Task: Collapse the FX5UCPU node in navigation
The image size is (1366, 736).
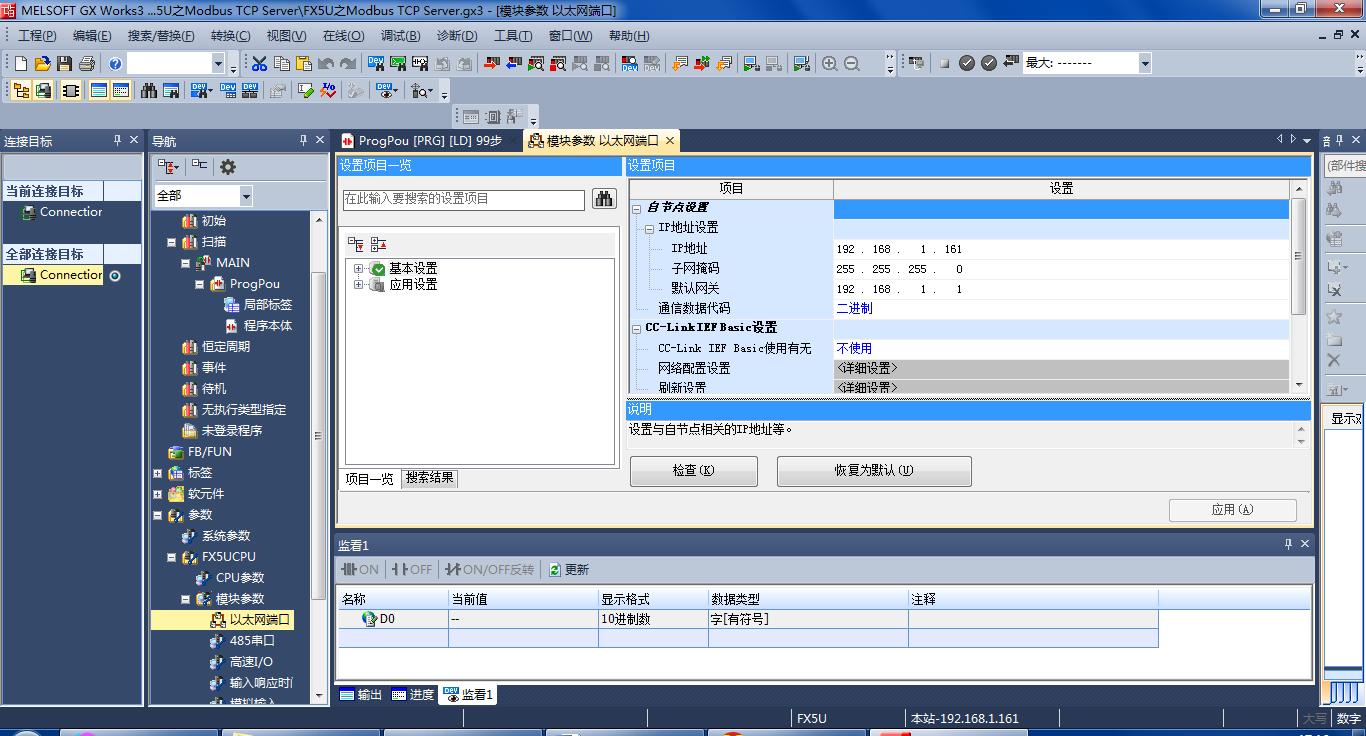Action: 172,557
